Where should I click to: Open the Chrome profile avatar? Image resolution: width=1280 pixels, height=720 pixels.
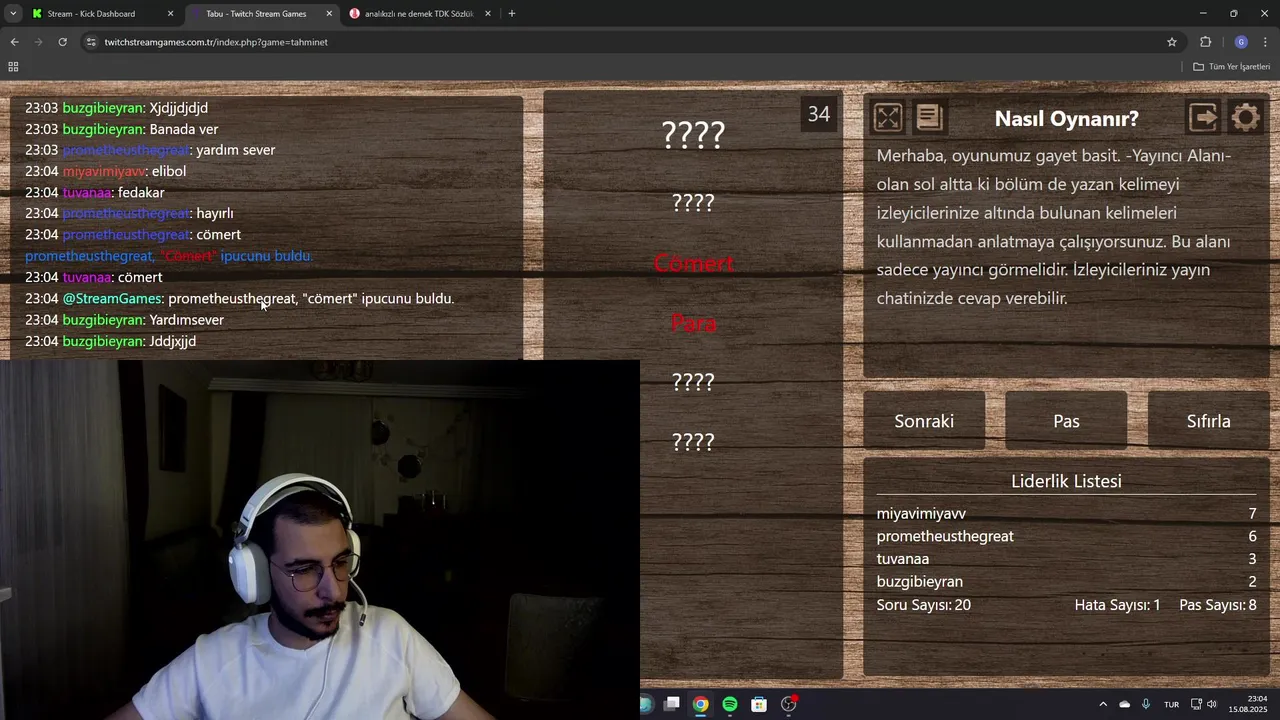[x=1241, y=42]
